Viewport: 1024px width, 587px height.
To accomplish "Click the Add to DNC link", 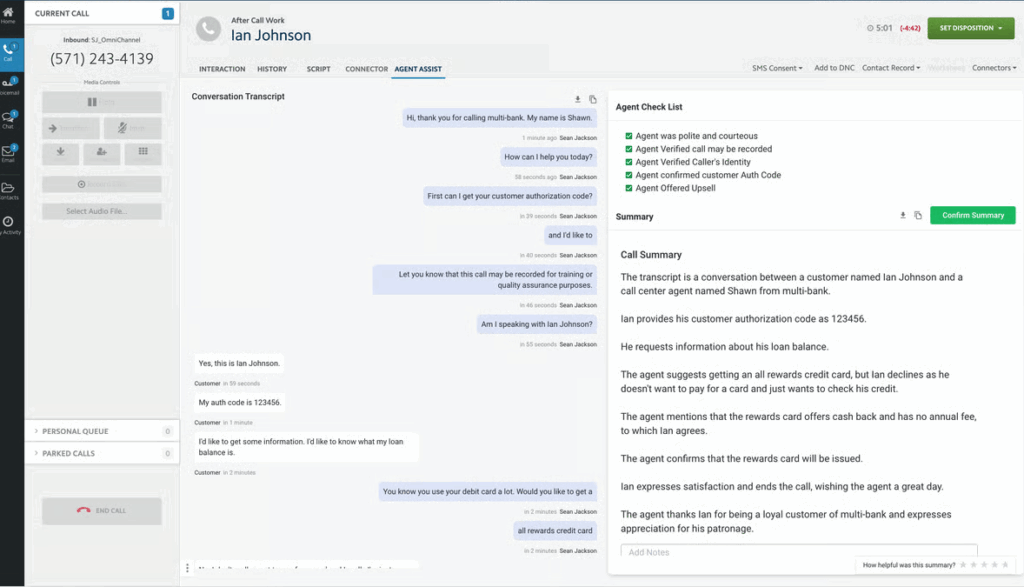I will (832, 68).
